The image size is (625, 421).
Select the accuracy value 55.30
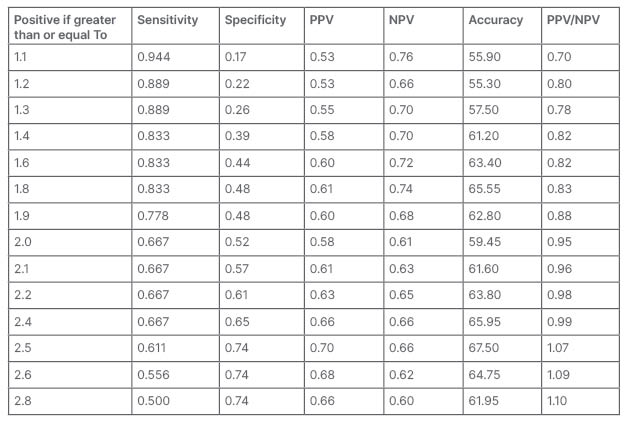(483, 84)
